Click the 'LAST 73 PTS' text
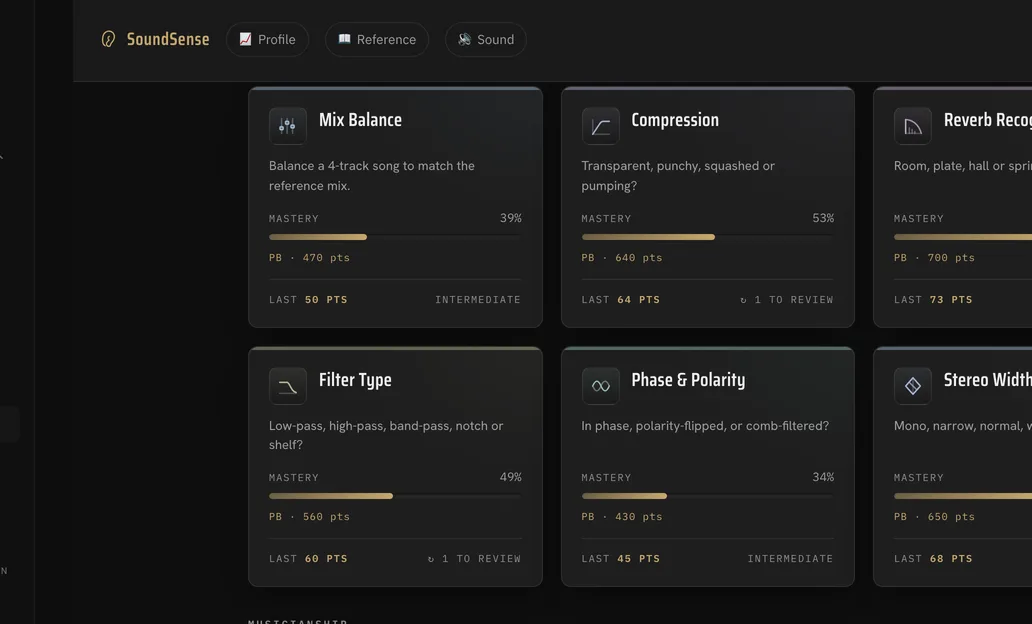The width and height of the screenshot is (1032, 624). click(933, 299)
